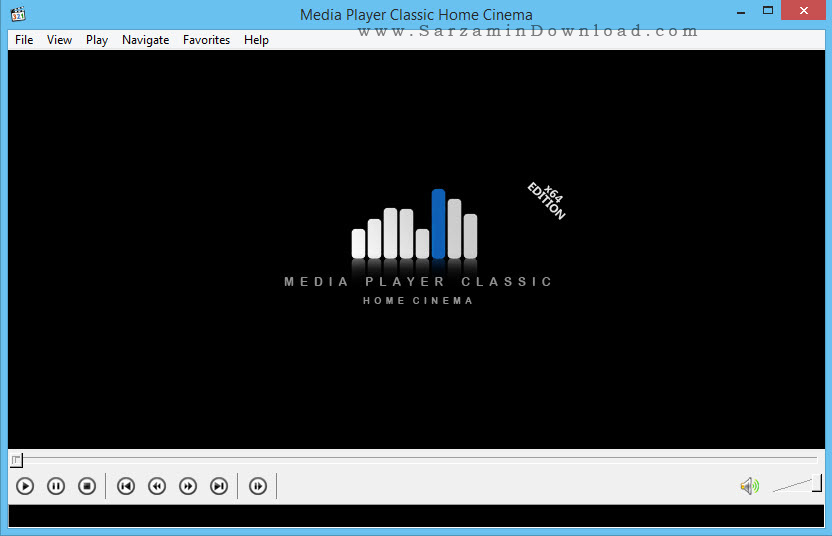Open the Play menu
The width and height of the screenshot is (832, 536).
point(97,40)
